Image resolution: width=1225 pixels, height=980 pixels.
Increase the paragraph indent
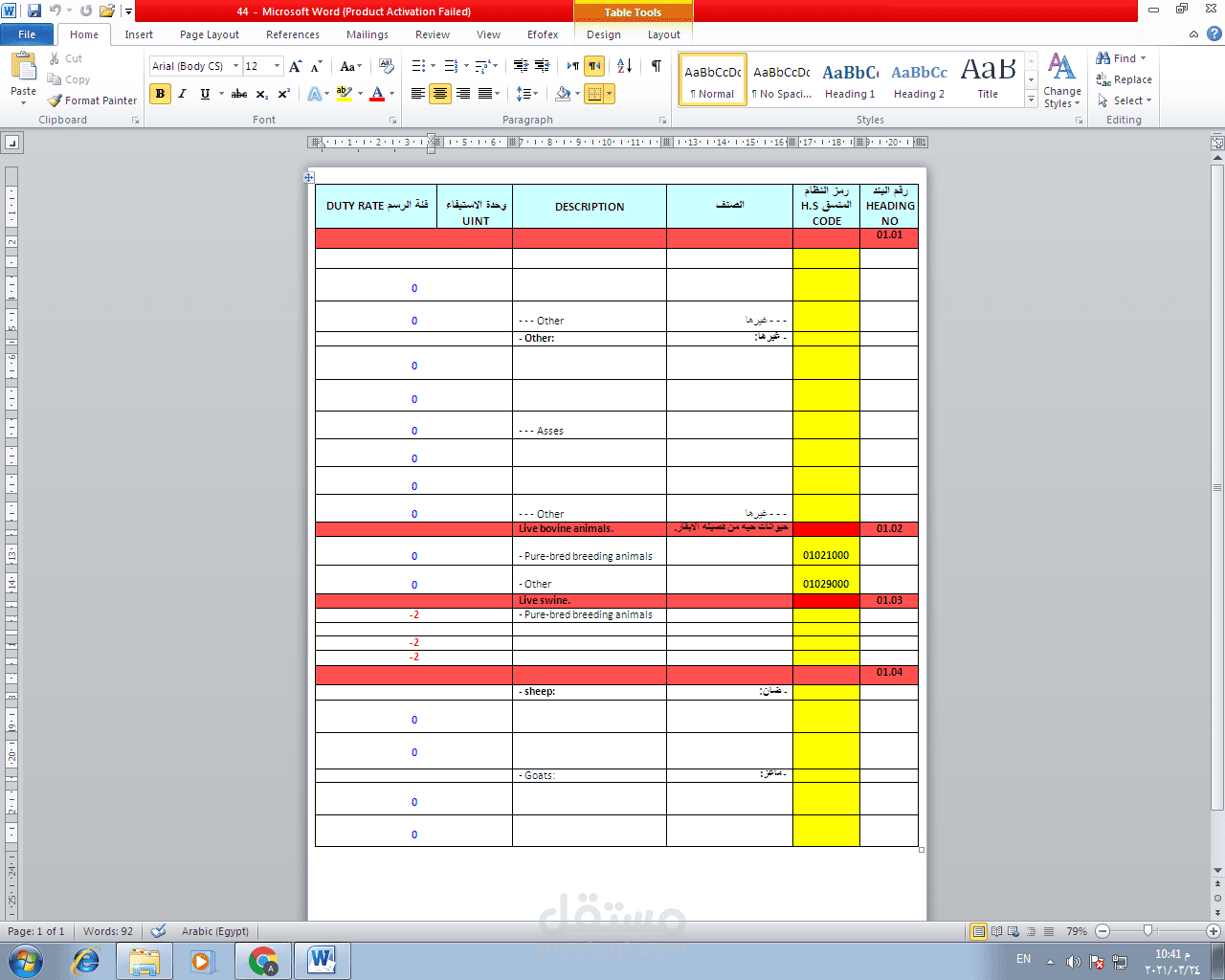[542, 66]
